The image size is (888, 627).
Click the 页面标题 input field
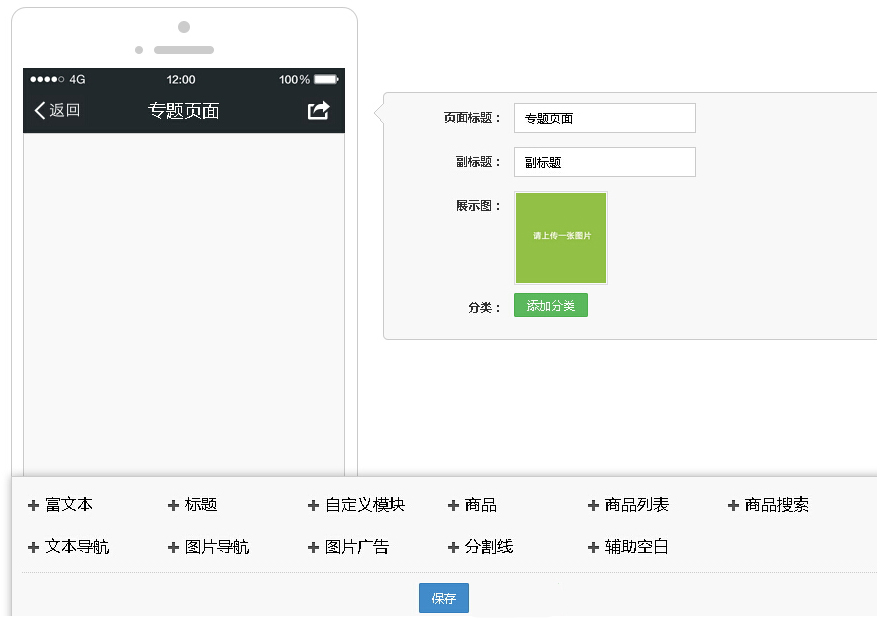[x=604, y=118]
